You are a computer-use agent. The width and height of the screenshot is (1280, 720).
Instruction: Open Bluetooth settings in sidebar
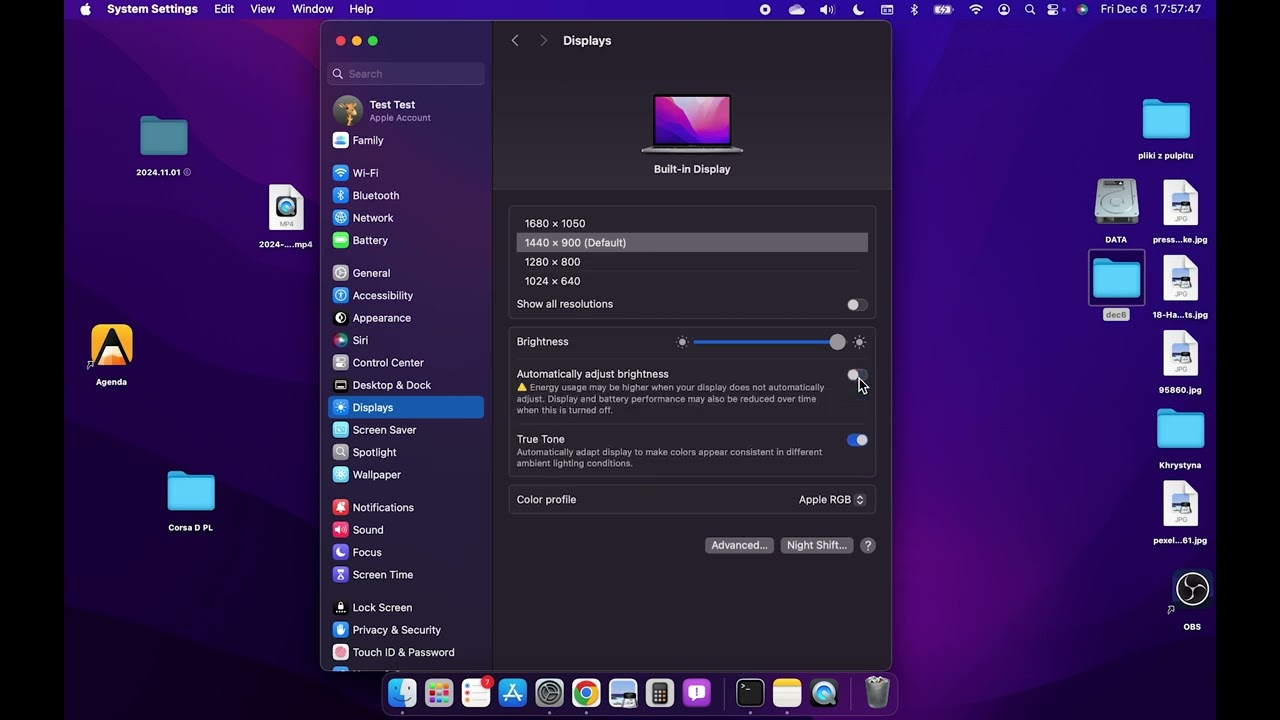(x=406, y=196)
